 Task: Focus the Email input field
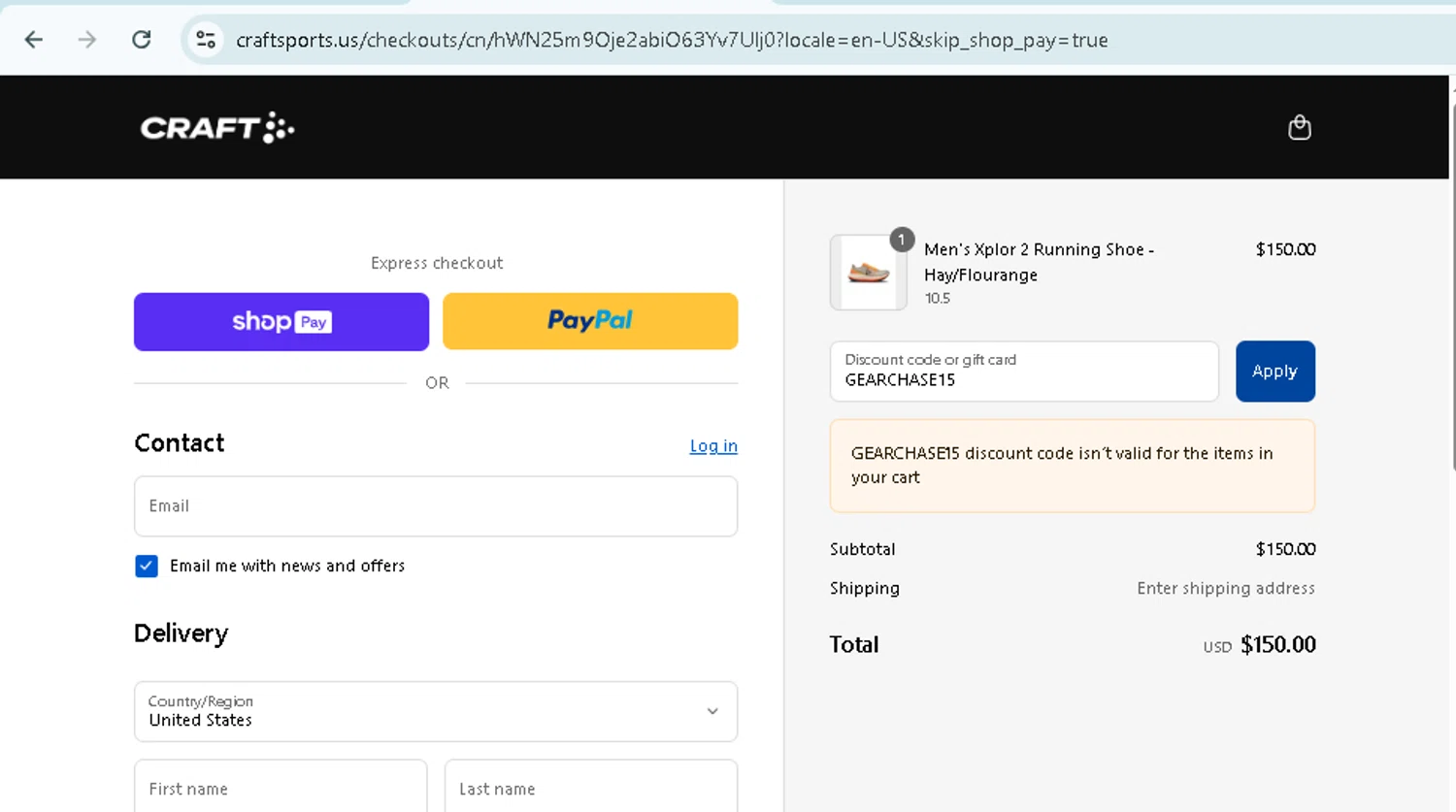436,505
